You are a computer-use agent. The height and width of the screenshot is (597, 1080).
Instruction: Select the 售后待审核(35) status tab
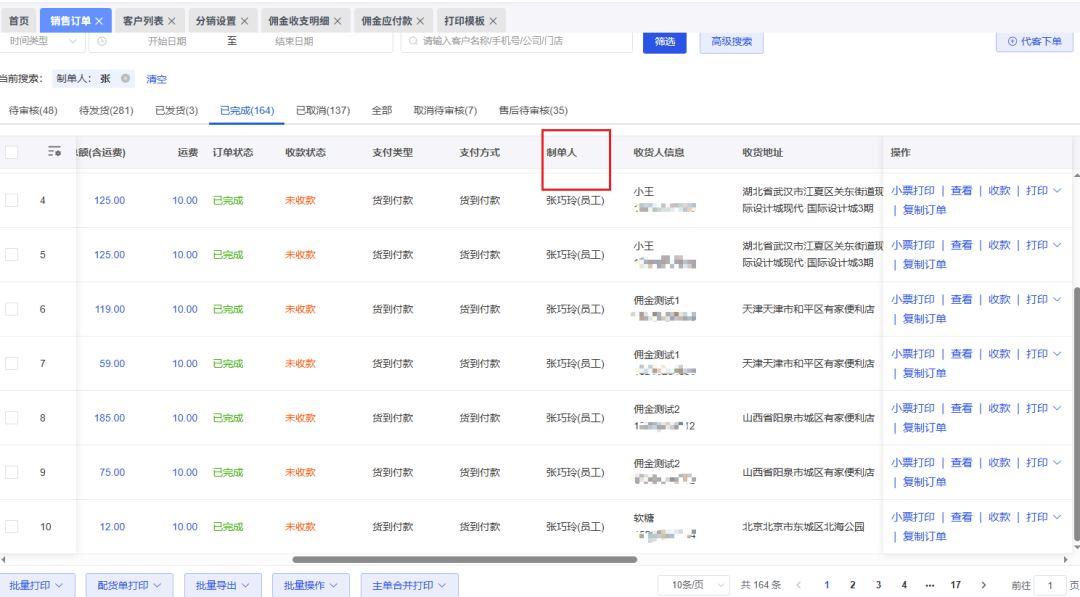coord(533,110)
